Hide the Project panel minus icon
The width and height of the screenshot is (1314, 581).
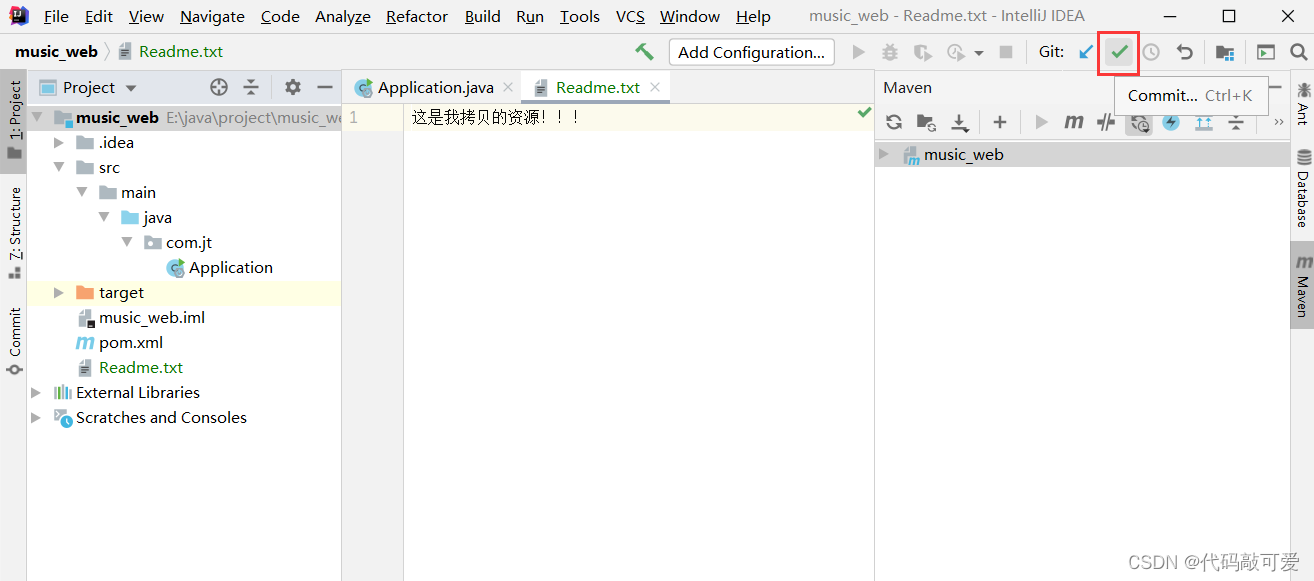tap(324, 87)
